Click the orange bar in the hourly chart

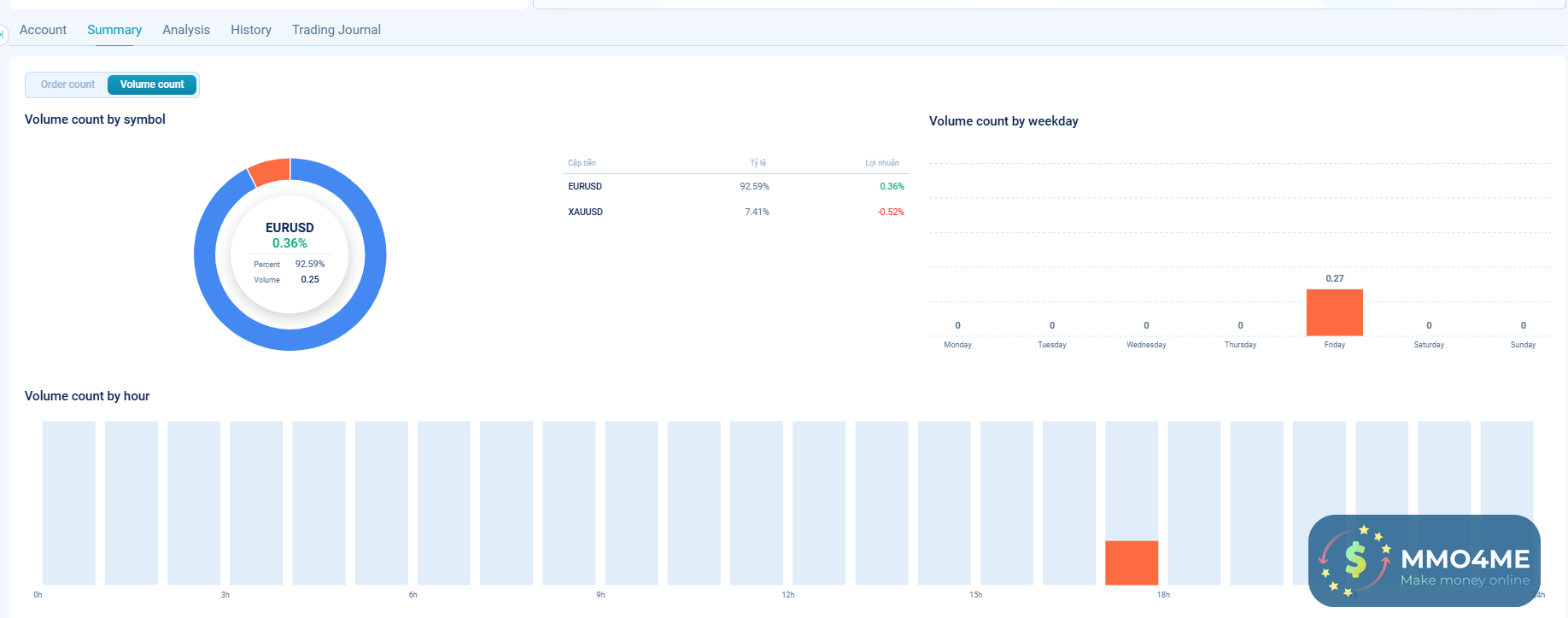pos(1132,563)
